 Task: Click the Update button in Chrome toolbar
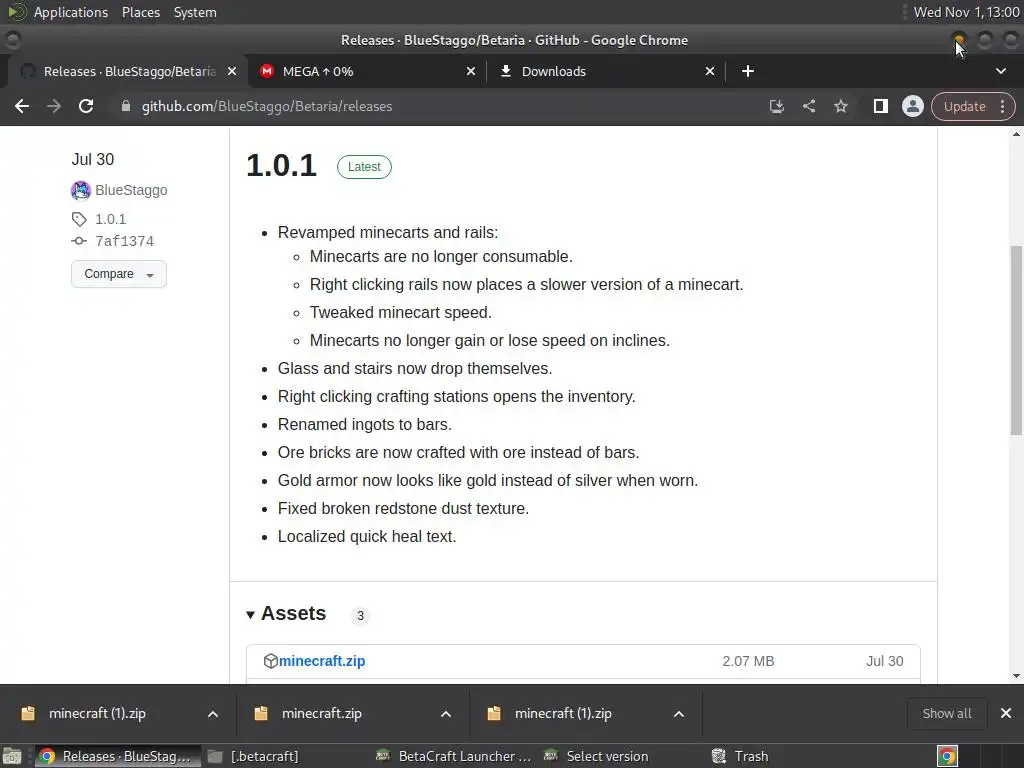(x=965, y=106)
